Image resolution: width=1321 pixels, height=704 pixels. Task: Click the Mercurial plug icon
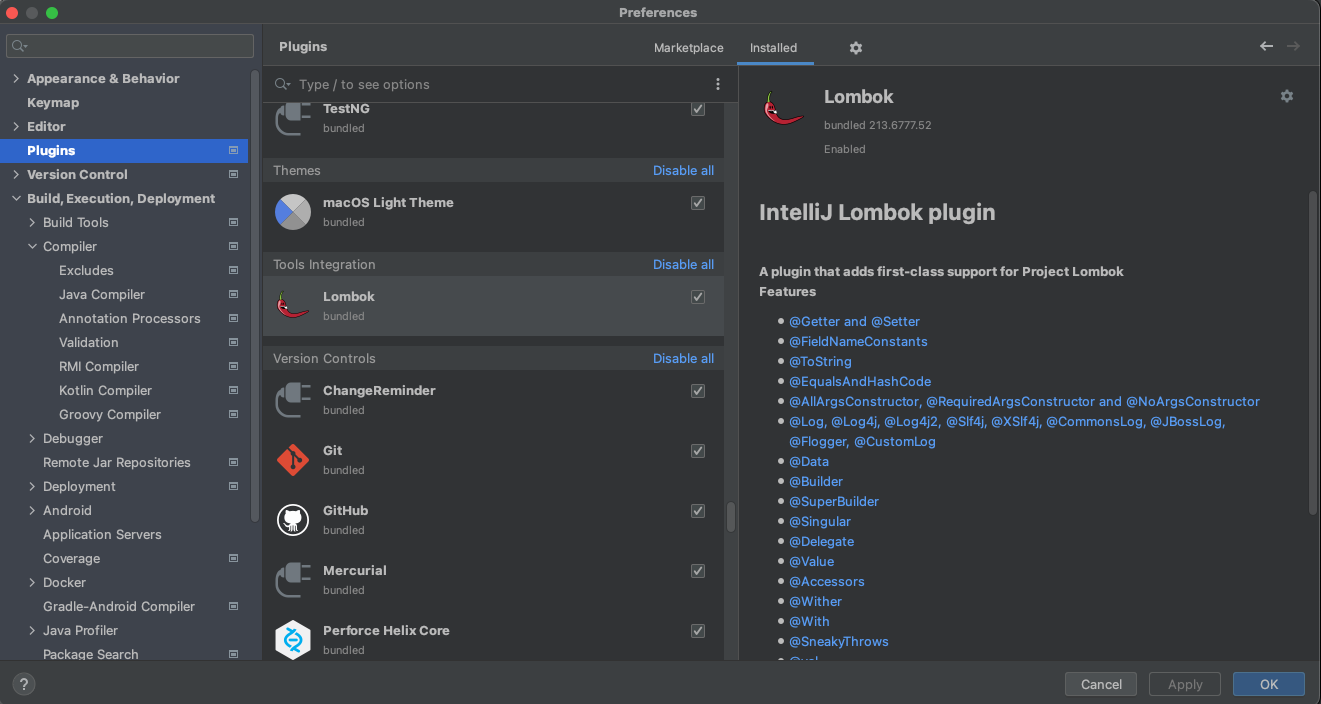(293, 580)
